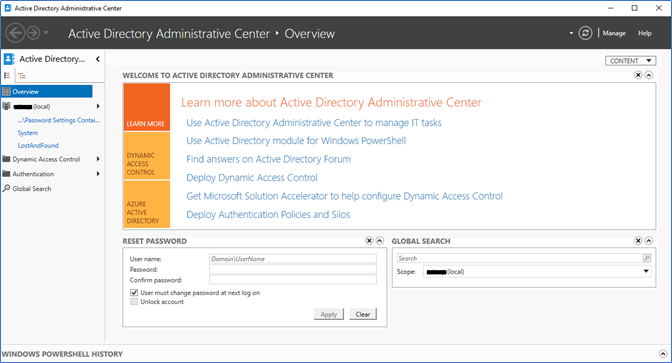Open 'Learn more about Active Directory Administrative Center'
The width and height of the screenshot is (672, 363).
pos(331,102)
